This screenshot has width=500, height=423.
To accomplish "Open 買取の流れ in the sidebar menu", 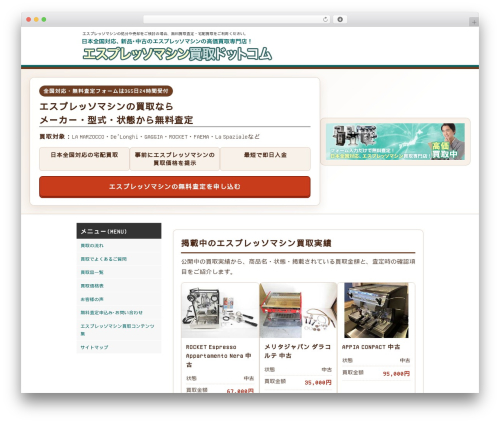I will [92, 246].
